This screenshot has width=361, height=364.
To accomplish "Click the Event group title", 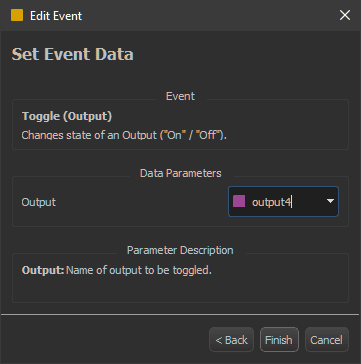I will (180, 96).
